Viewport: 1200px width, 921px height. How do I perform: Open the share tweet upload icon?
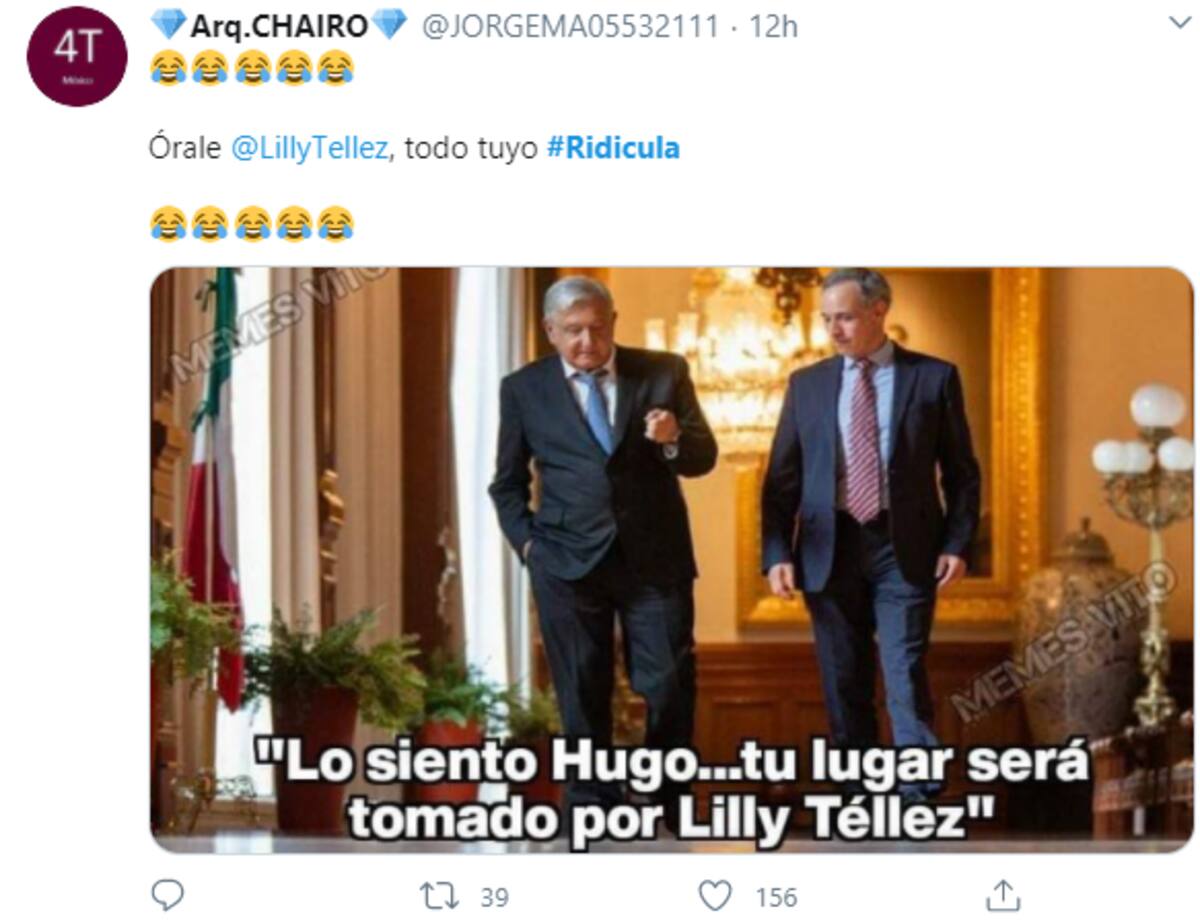pos(1003,895)
